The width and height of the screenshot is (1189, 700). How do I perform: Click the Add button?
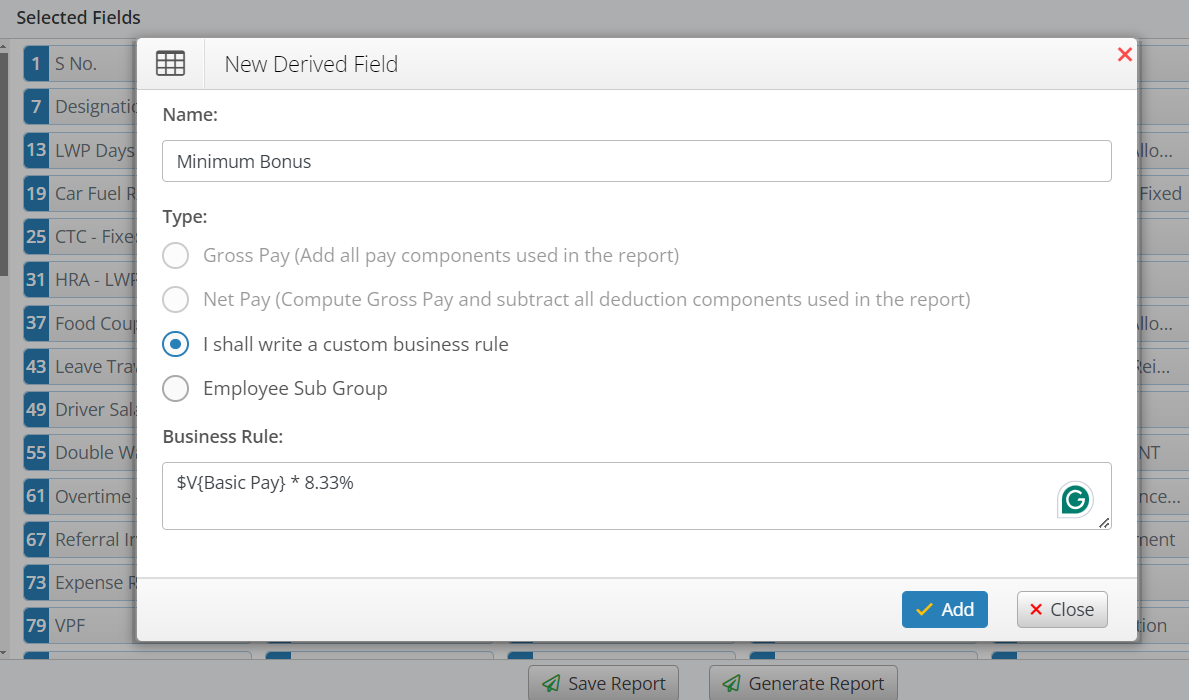[945, 609]
